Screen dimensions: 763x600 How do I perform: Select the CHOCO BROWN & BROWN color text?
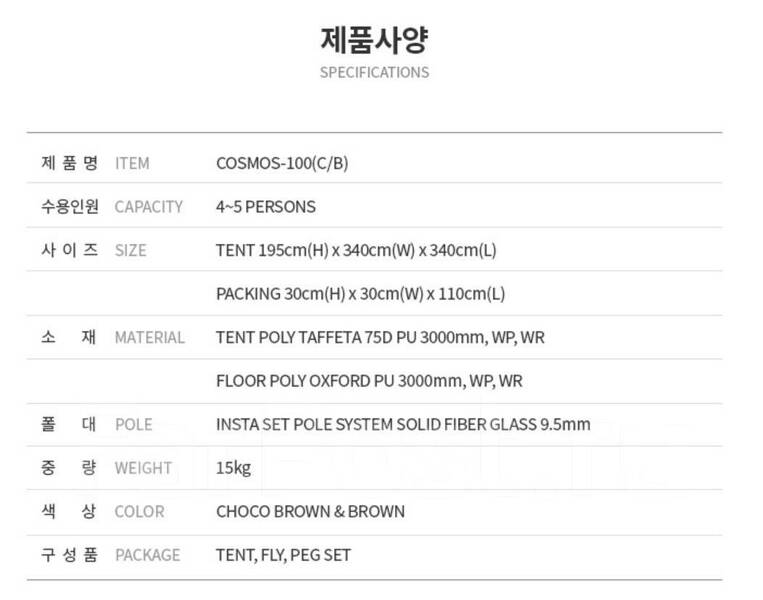[310, 511]
